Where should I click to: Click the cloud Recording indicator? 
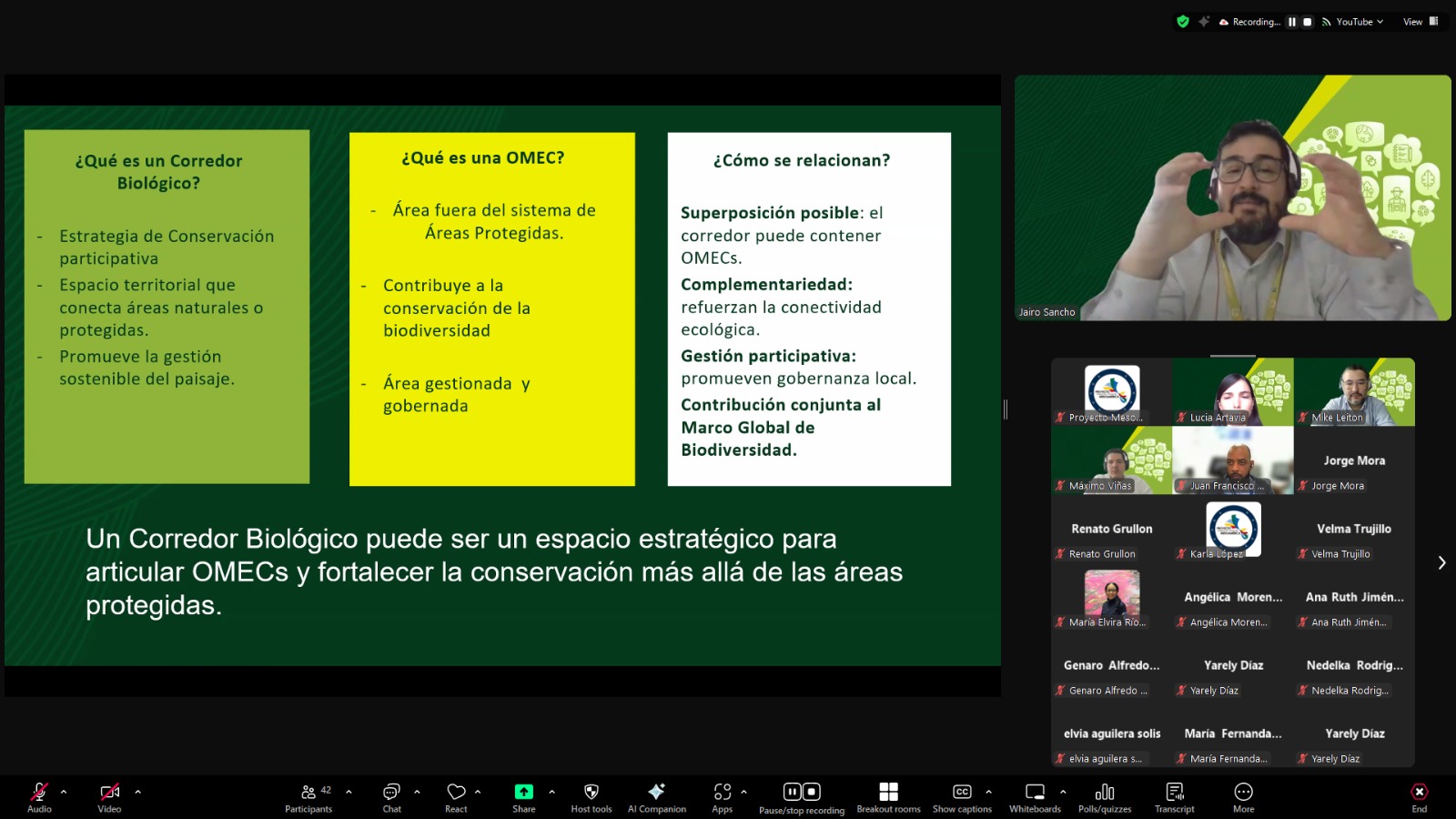point(1250,22)
